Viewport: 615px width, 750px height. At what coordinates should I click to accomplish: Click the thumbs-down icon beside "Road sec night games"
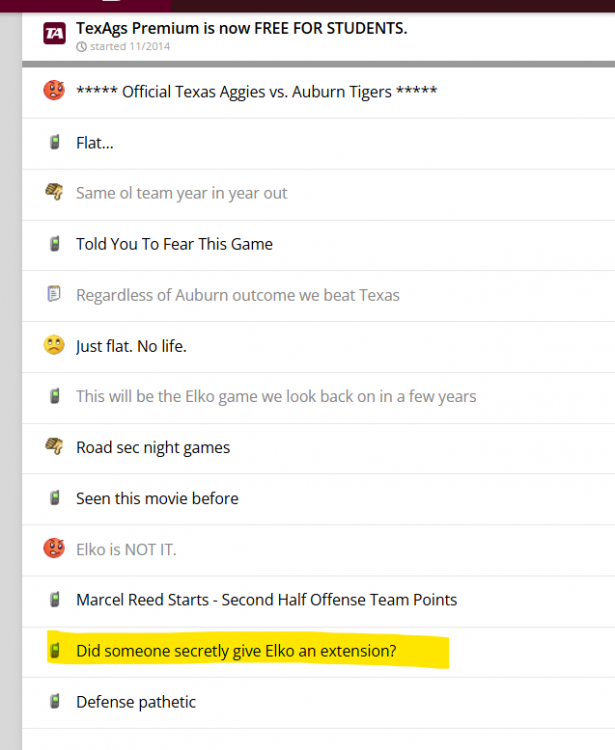(x=54, y=447)
